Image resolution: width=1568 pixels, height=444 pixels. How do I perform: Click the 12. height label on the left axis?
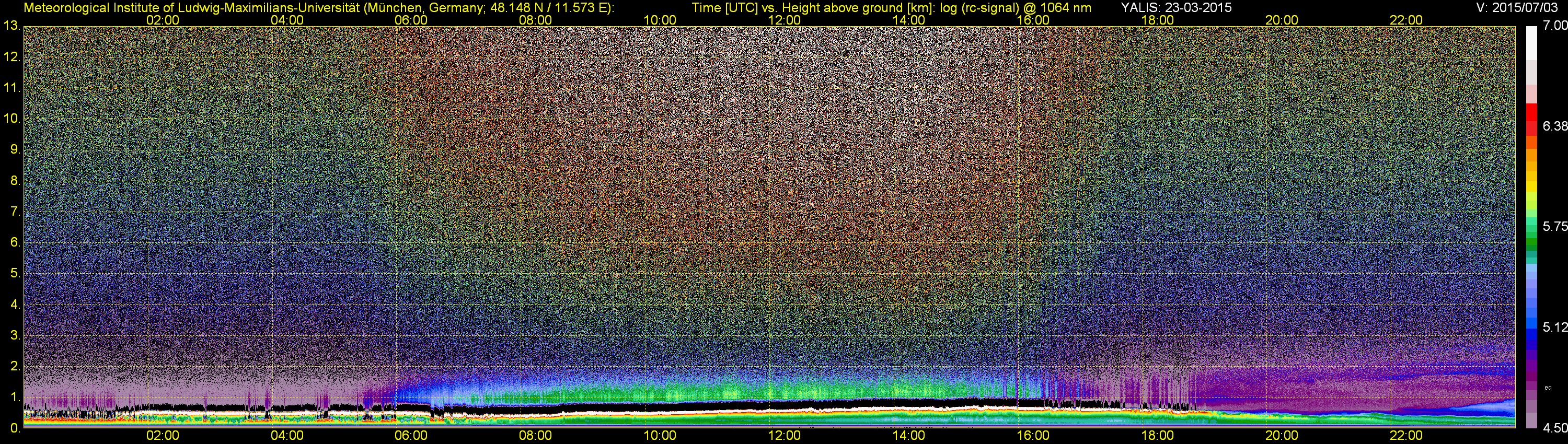pos(11,57)
